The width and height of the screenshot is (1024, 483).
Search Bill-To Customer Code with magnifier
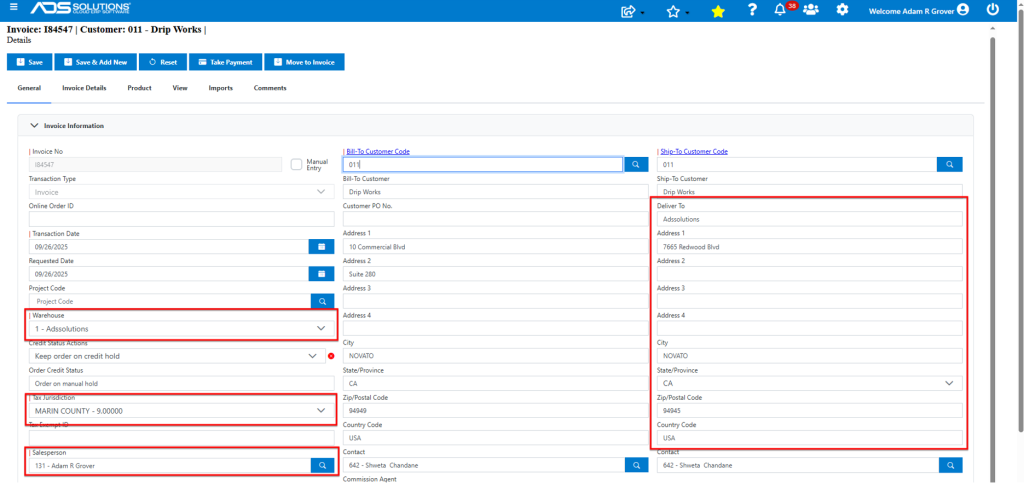point(635,164)
